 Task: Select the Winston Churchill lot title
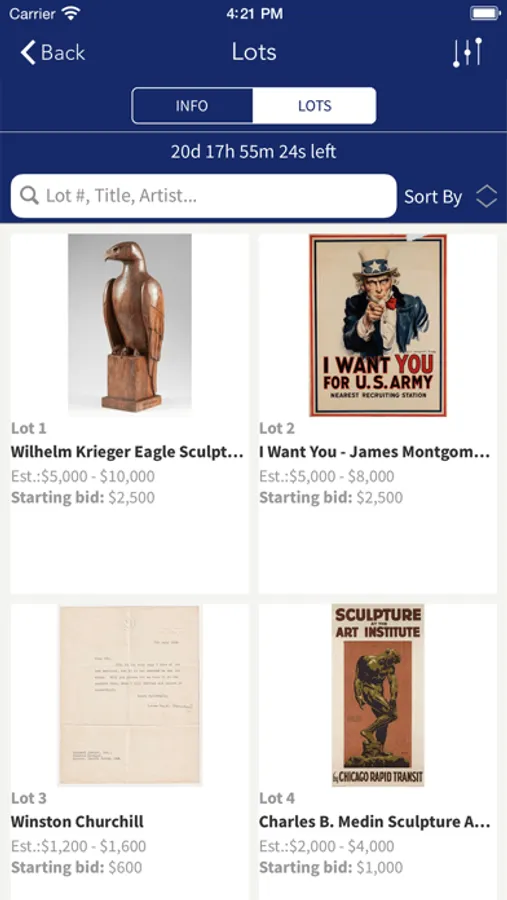pos(77,821)
